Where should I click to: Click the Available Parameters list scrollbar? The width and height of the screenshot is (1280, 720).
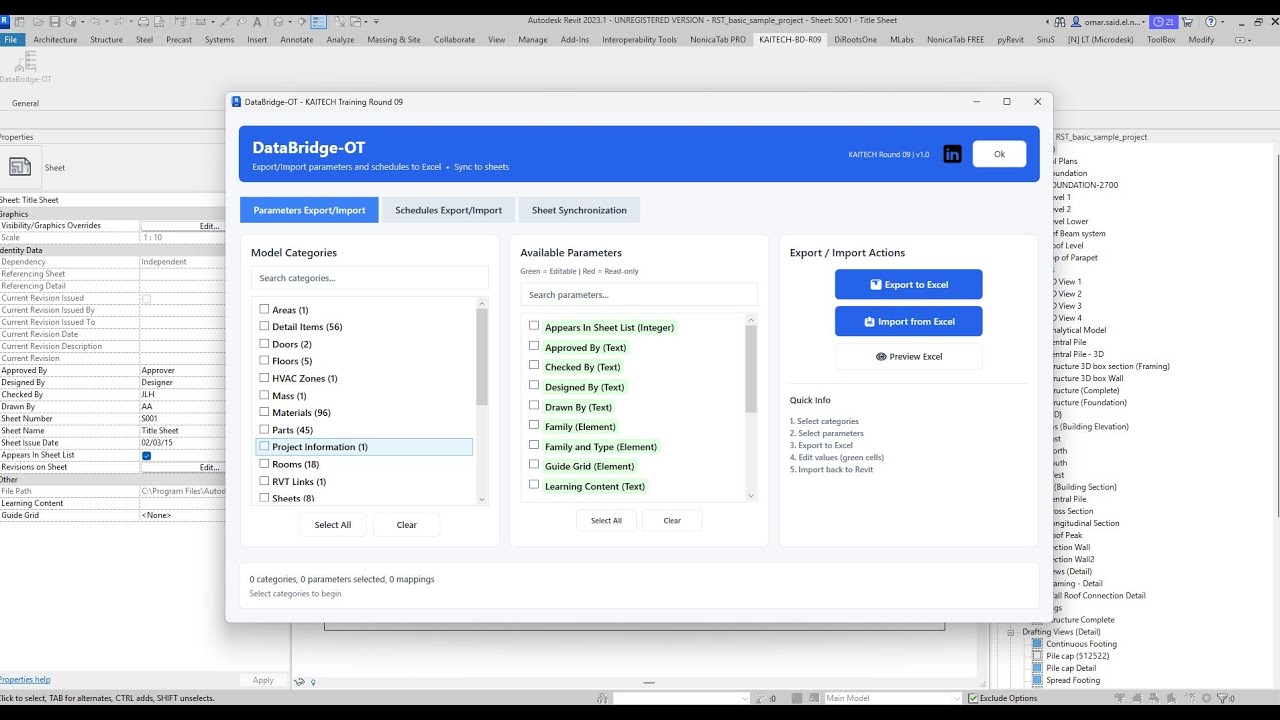point(752,407)
